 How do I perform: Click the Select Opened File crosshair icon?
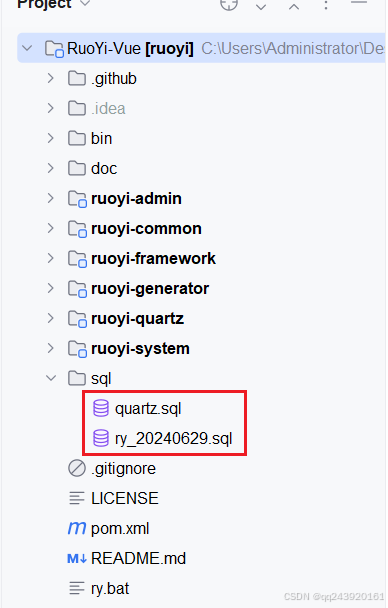click(229, 5)
